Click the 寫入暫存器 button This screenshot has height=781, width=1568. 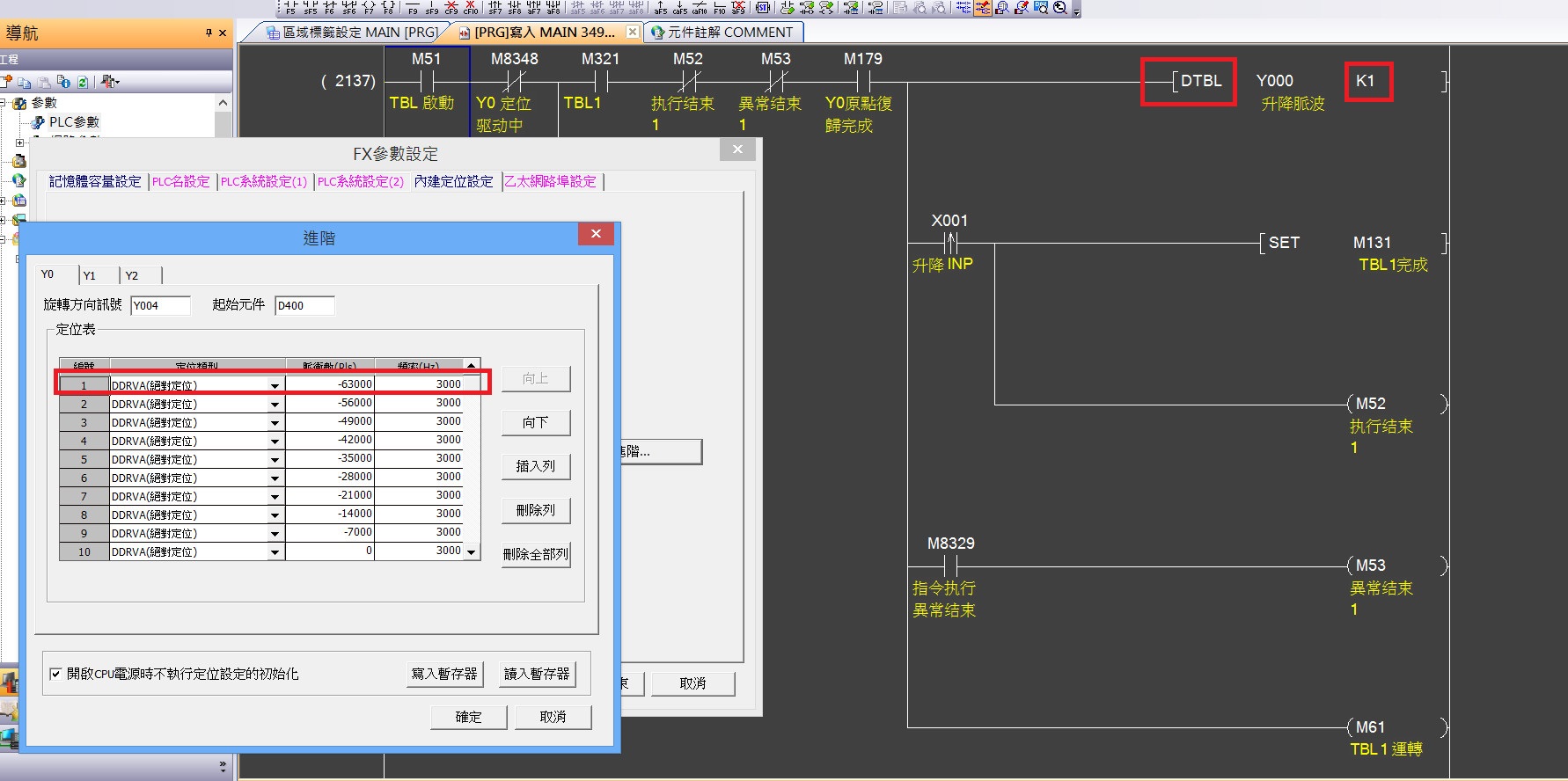click(x=444, y=674)
